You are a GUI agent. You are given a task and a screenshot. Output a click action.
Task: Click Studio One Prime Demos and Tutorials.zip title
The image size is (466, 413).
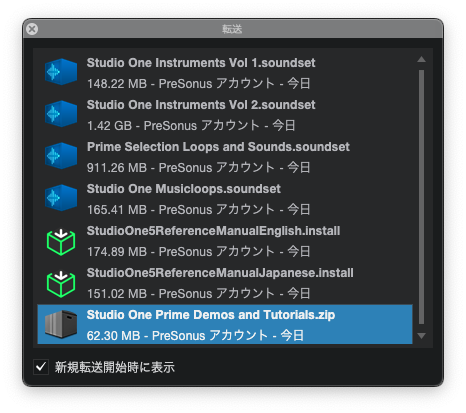[211, 315]
